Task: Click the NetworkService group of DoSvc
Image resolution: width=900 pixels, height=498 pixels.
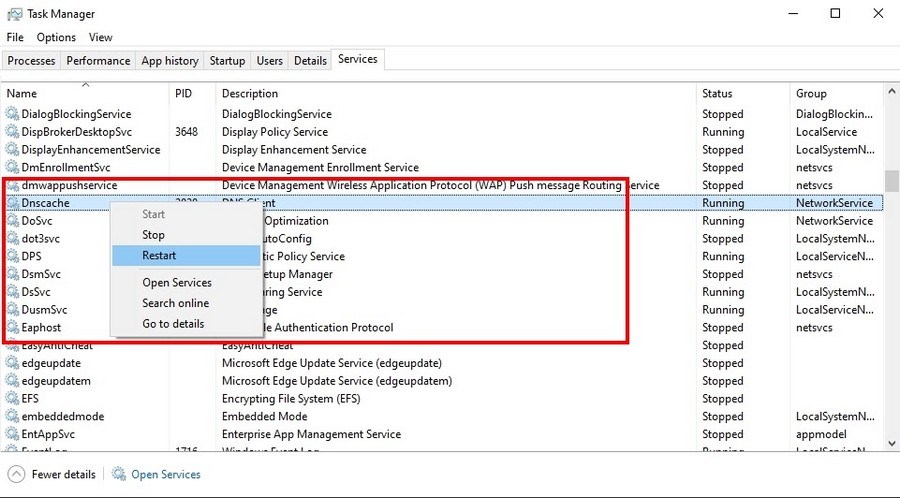Action: click(x=834, y=221)
